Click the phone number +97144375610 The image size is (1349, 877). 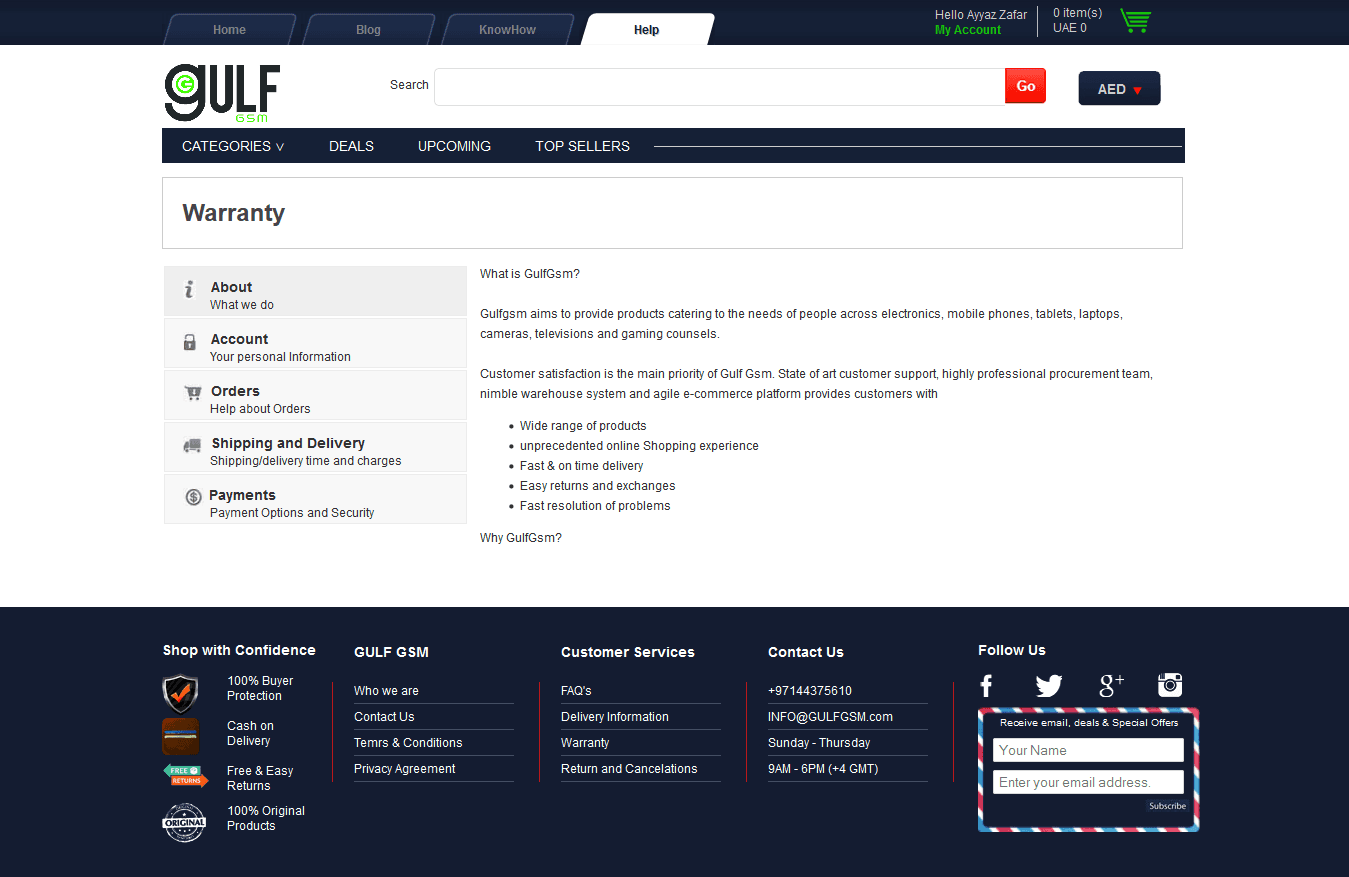click(810, 691)
